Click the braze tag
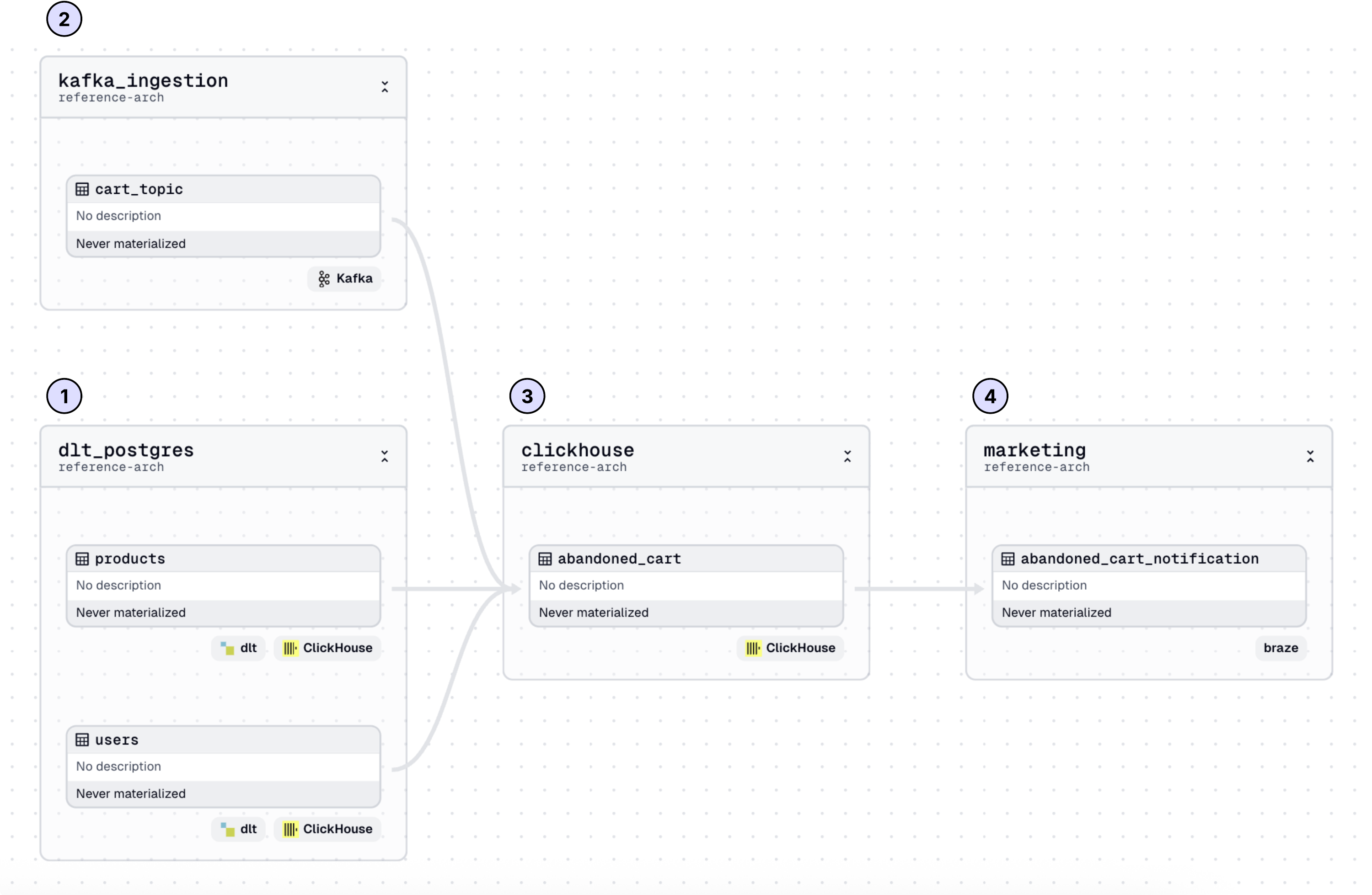1372x895 pixels. [x=1281, y=648]
